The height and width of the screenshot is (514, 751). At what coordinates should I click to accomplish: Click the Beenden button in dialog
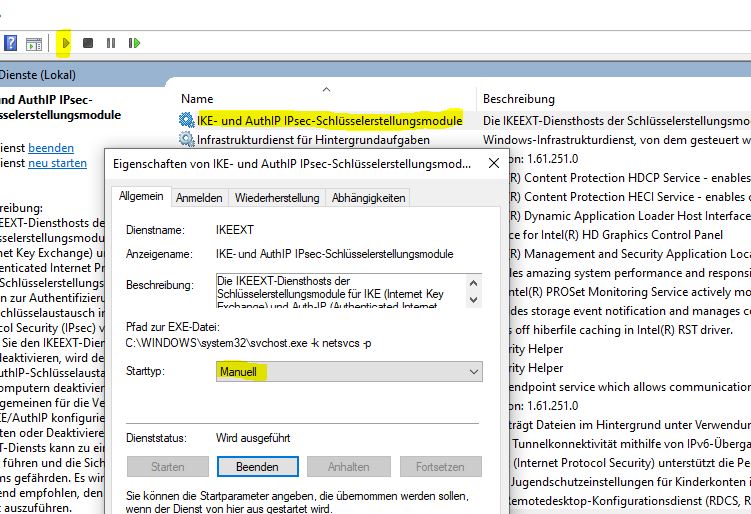[x=258, y=467]
